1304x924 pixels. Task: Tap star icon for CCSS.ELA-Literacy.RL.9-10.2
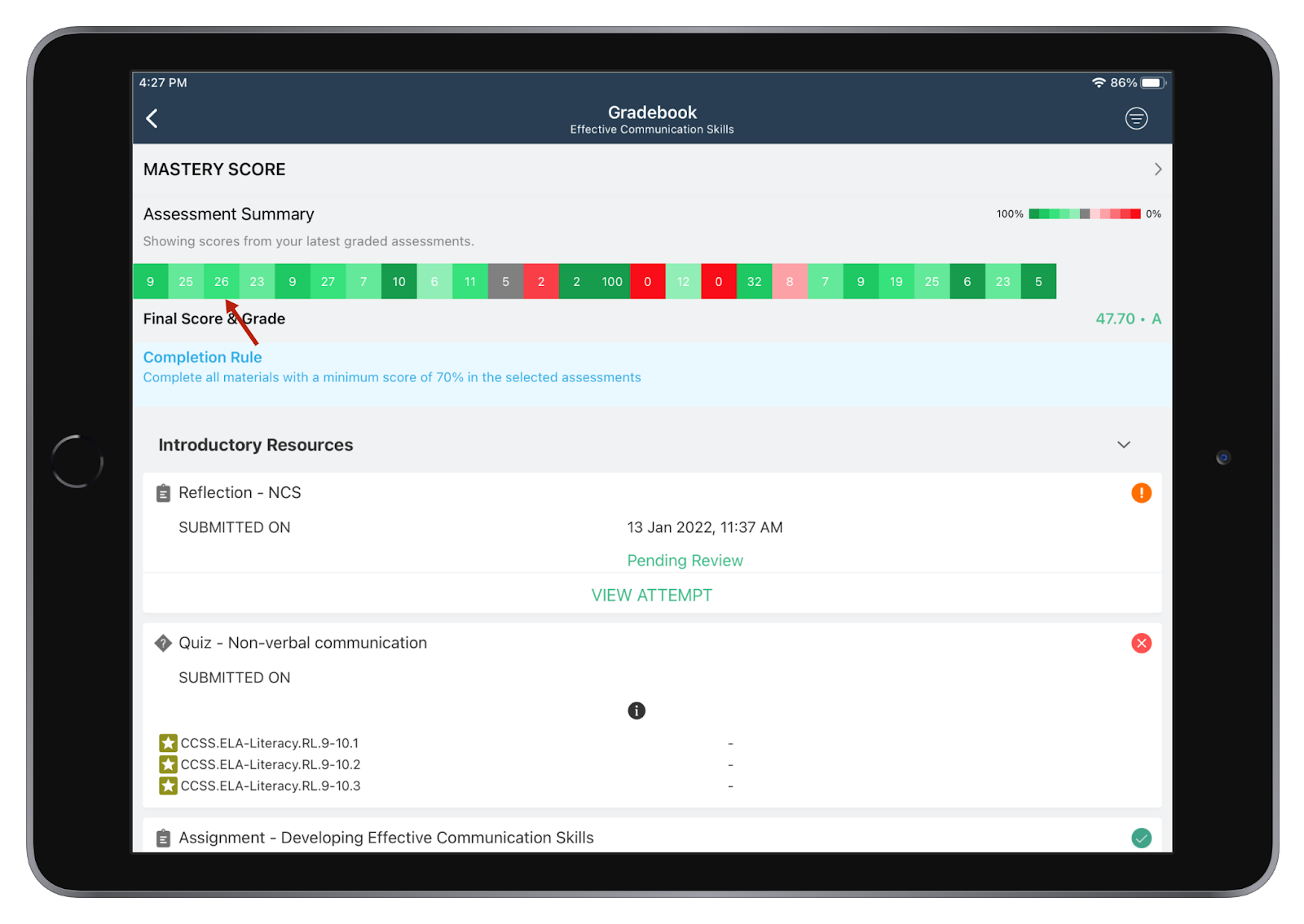(168, 764)
